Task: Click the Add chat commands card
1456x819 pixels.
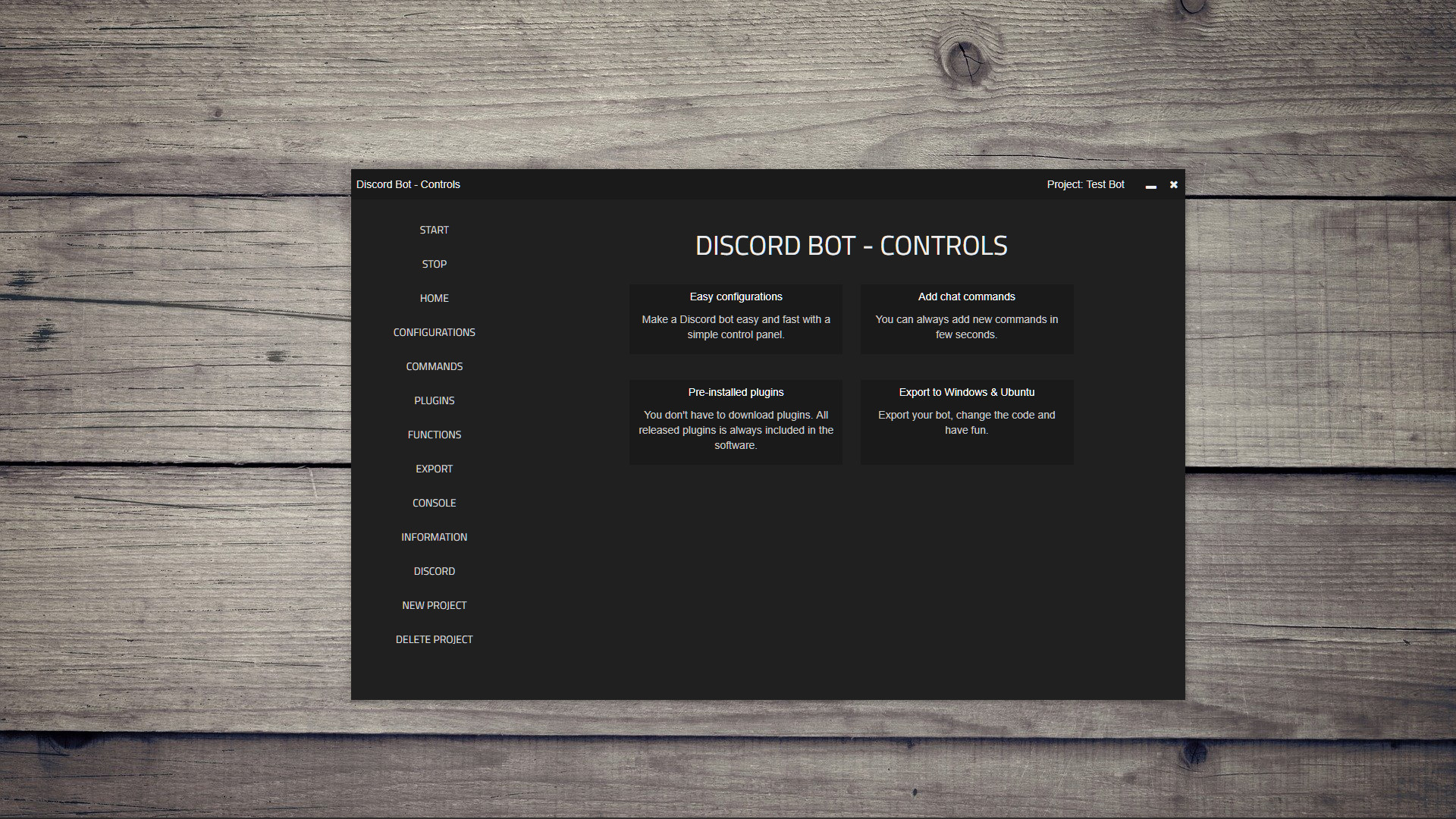Action: coord(966,318)
